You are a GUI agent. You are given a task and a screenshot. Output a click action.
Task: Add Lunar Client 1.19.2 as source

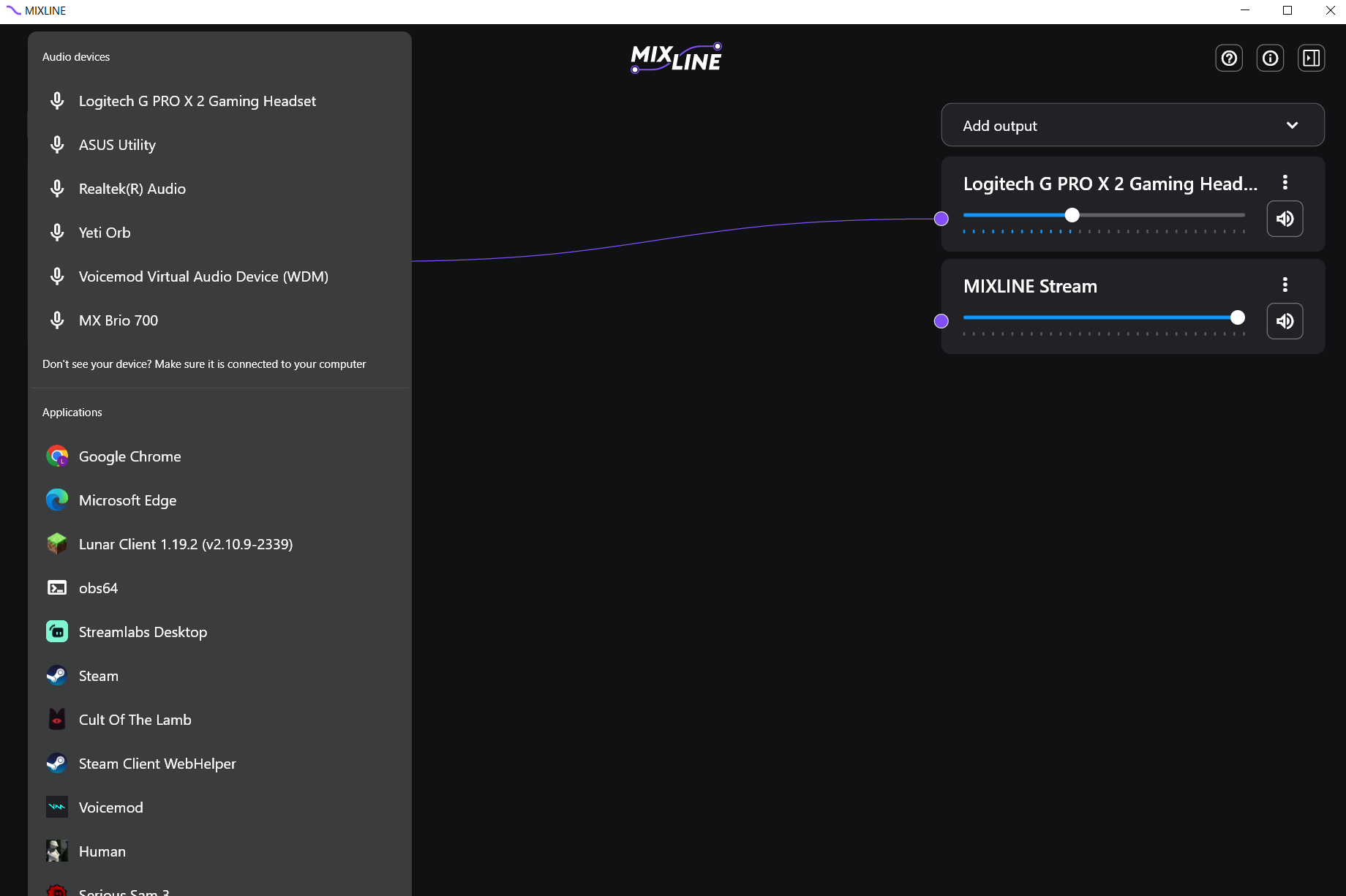pyautogui.click(x=219, y=544)
